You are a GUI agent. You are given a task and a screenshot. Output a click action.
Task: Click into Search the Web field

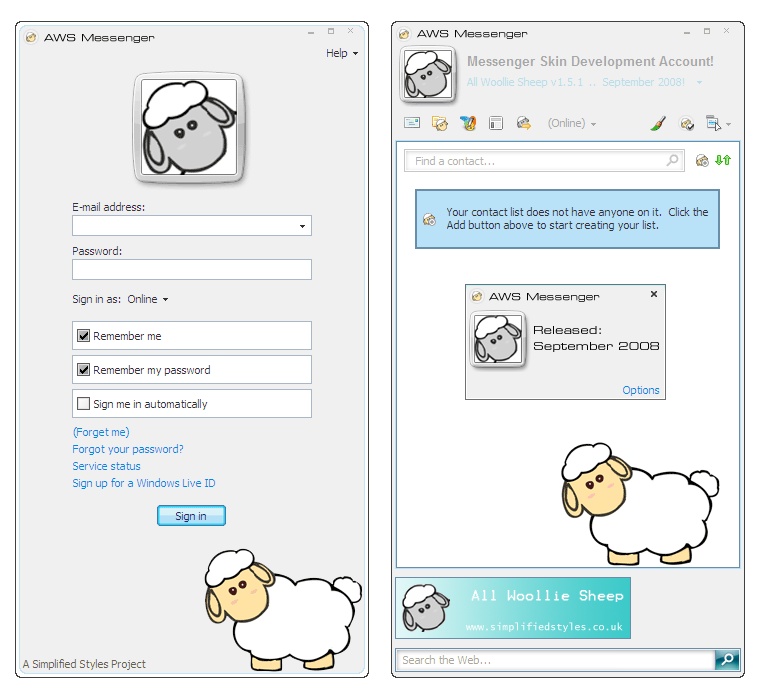click(x=555, y=660)
